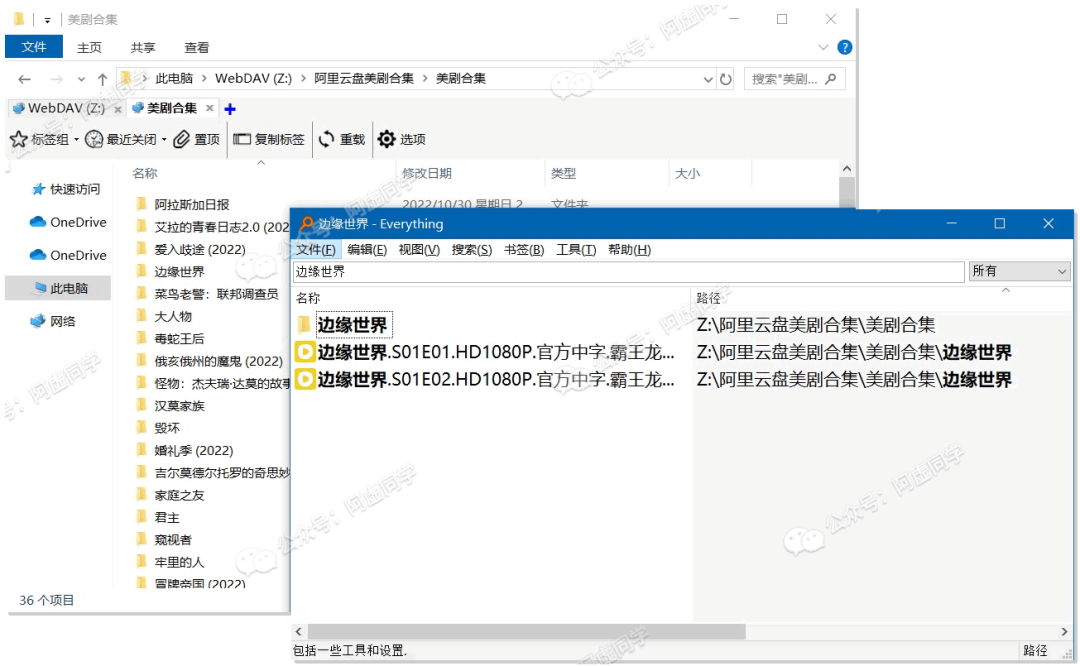Click search magnifier in Explorer search box
1080x666 pixels.
click(x=831, y=79)
